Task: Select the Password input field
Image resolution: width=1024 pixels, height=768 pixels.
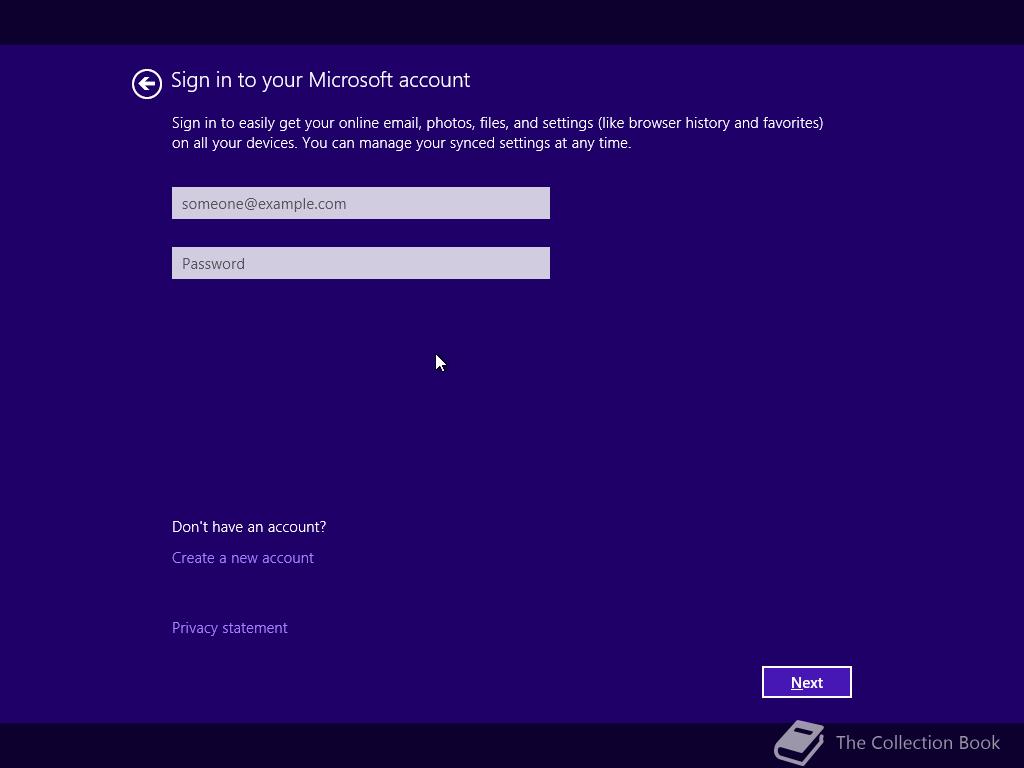Action: tap(360, 263)
